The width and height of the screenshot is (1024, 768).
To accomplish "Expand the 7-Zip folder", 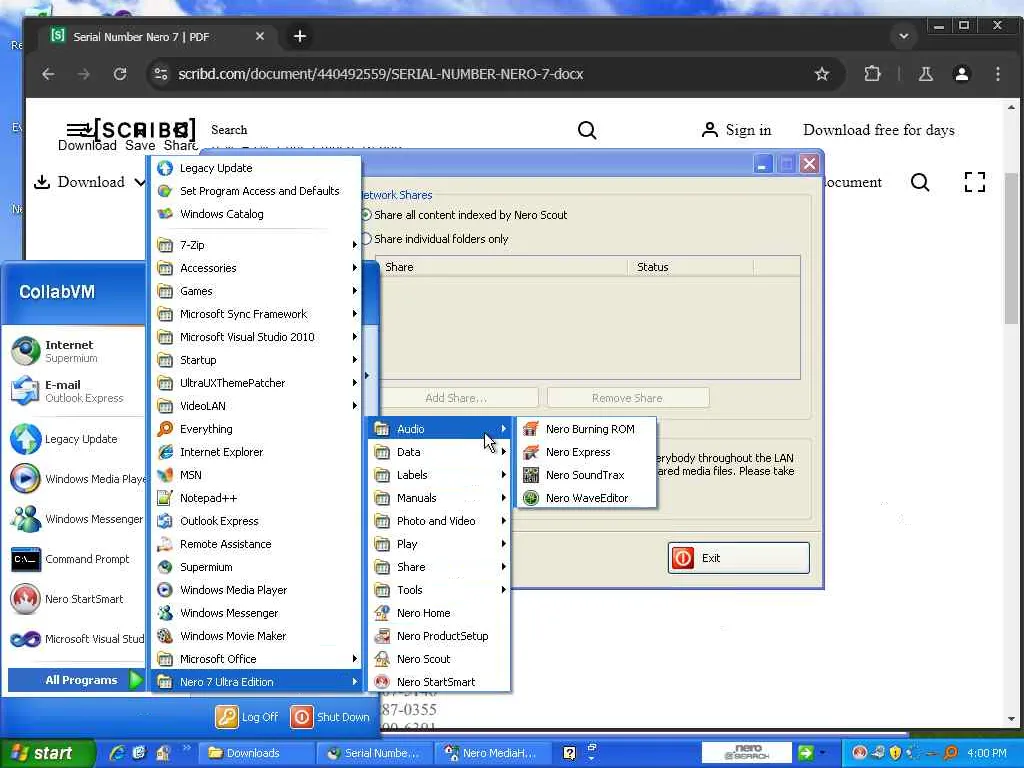I will tap(256, 245).
